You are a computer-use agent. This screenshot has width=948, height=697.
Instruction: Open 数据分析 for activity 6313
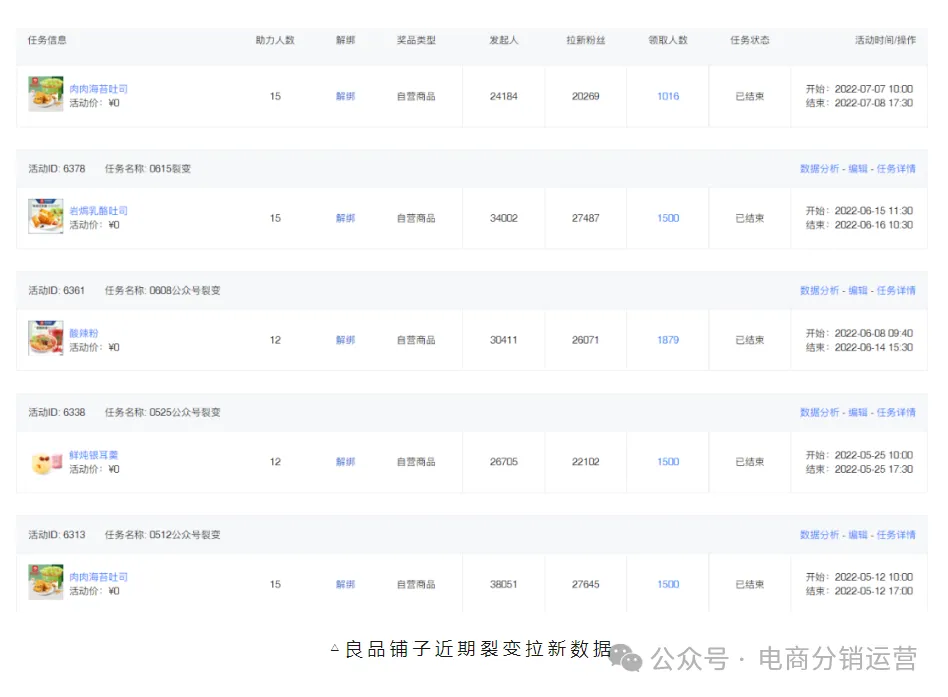(x=817, y=534)
